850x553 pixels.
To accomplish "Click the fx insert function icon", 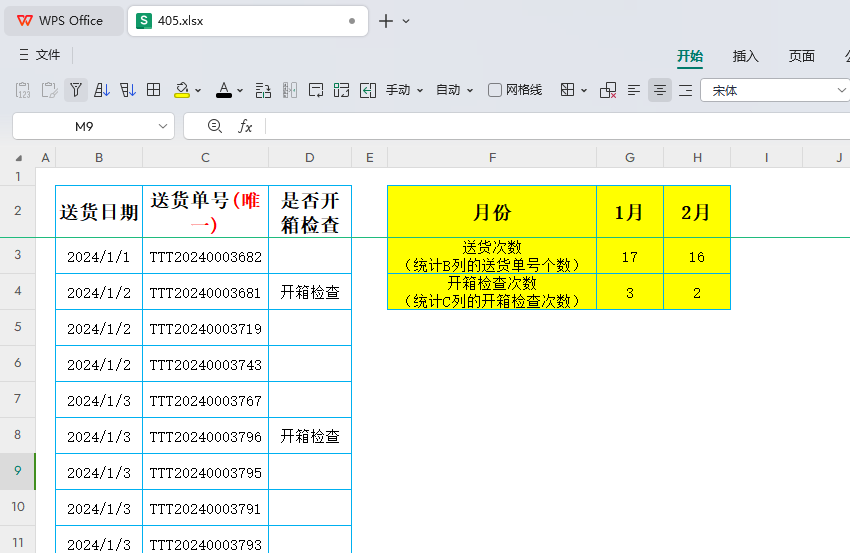I will pos(245,126).
